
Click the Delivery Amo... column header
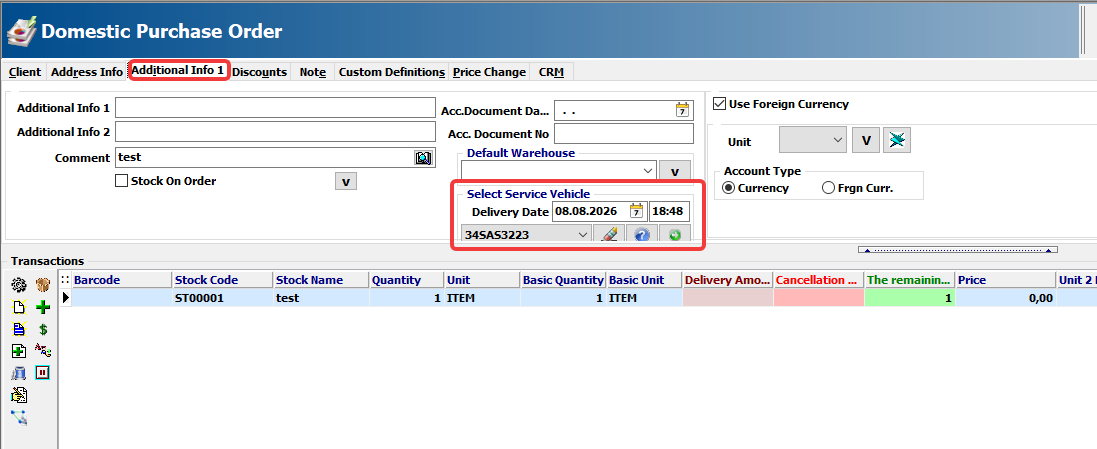click(x=728, y=280)
